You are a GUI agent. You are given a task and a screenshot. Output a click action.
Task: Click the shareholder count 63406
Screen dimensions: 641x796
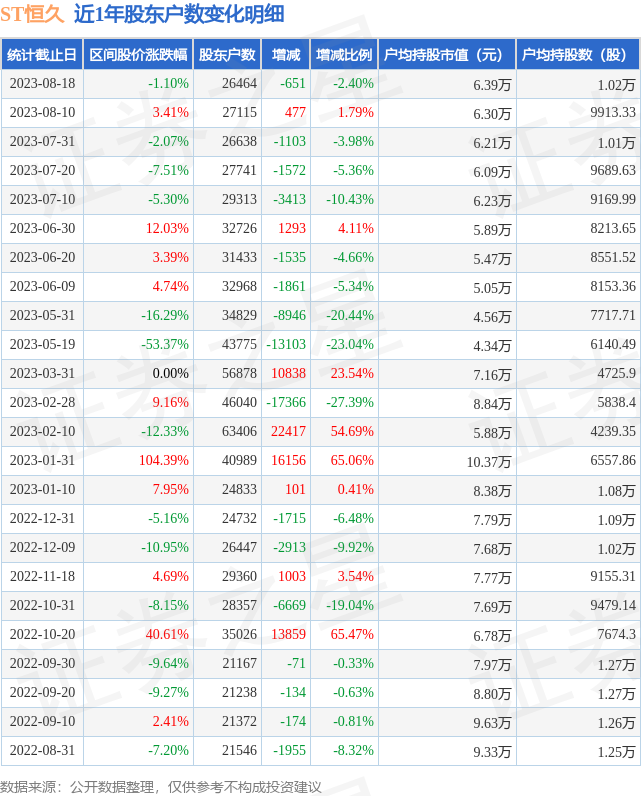(240, 431)
